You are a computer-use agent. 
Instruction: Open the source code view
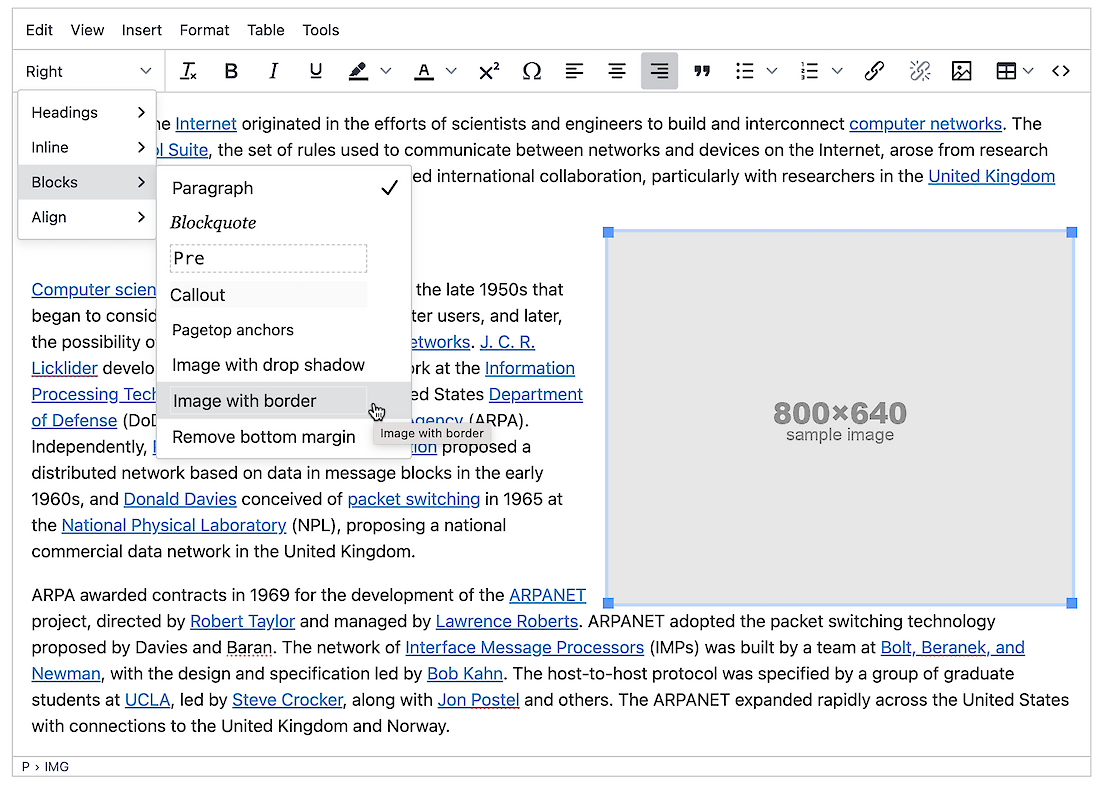[x=1061, y=71]
